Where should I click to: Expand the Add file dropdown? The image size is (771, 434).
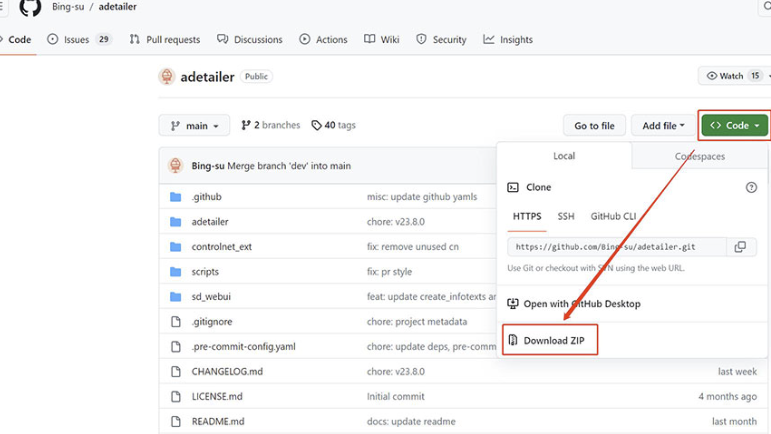[x=663, y=126]
